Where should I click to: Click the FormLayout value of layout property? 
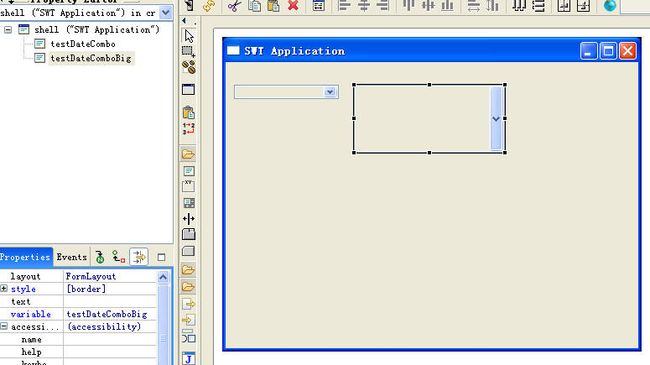pos(110,276)
